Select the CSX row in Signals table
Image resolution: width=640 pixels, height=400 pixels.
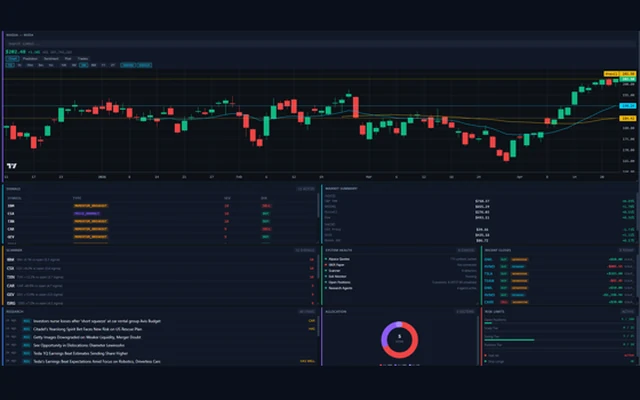coord(161,213)
